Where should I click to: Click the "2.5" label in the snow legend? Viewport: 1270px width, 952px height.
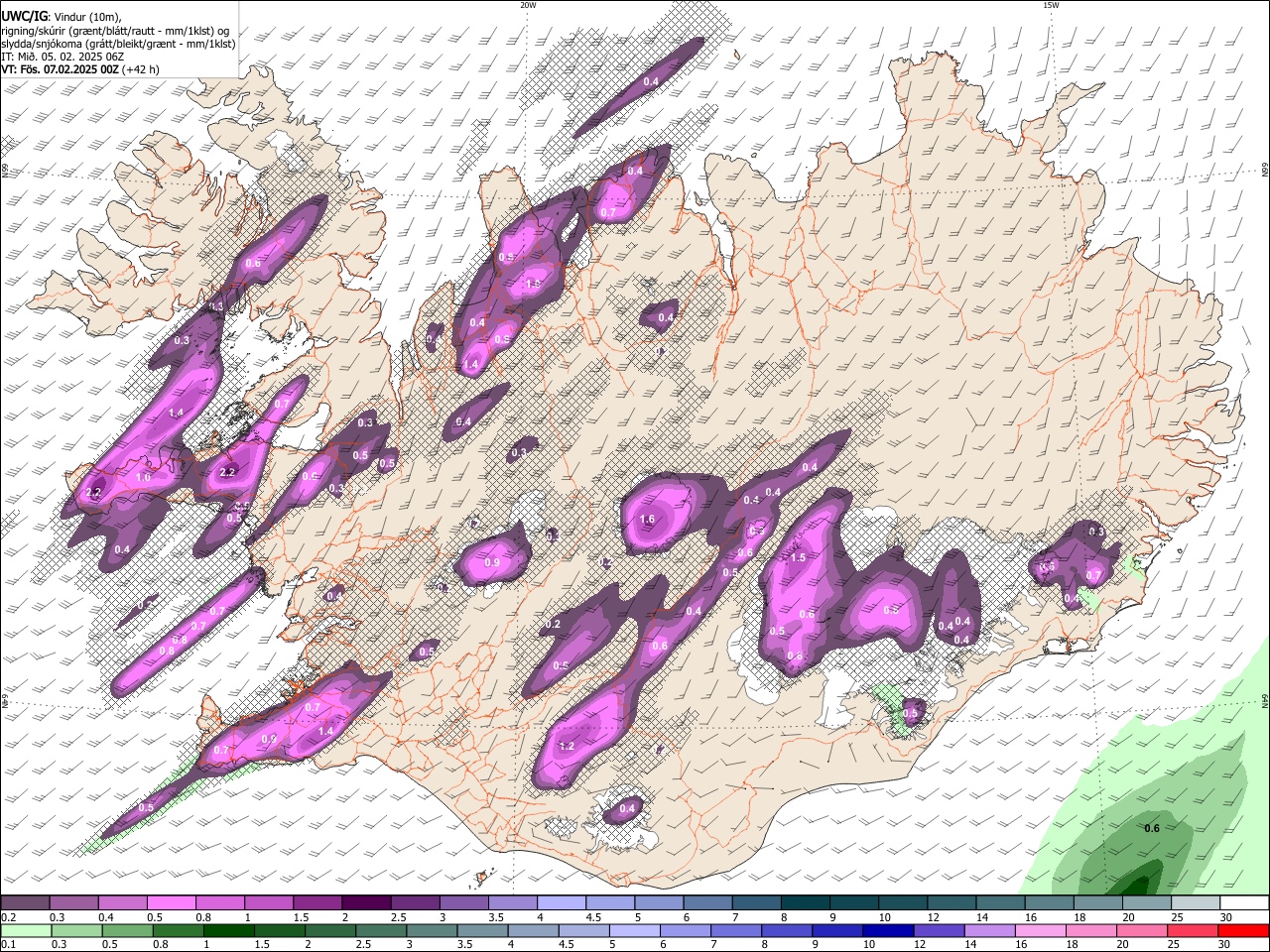[398, 917]
